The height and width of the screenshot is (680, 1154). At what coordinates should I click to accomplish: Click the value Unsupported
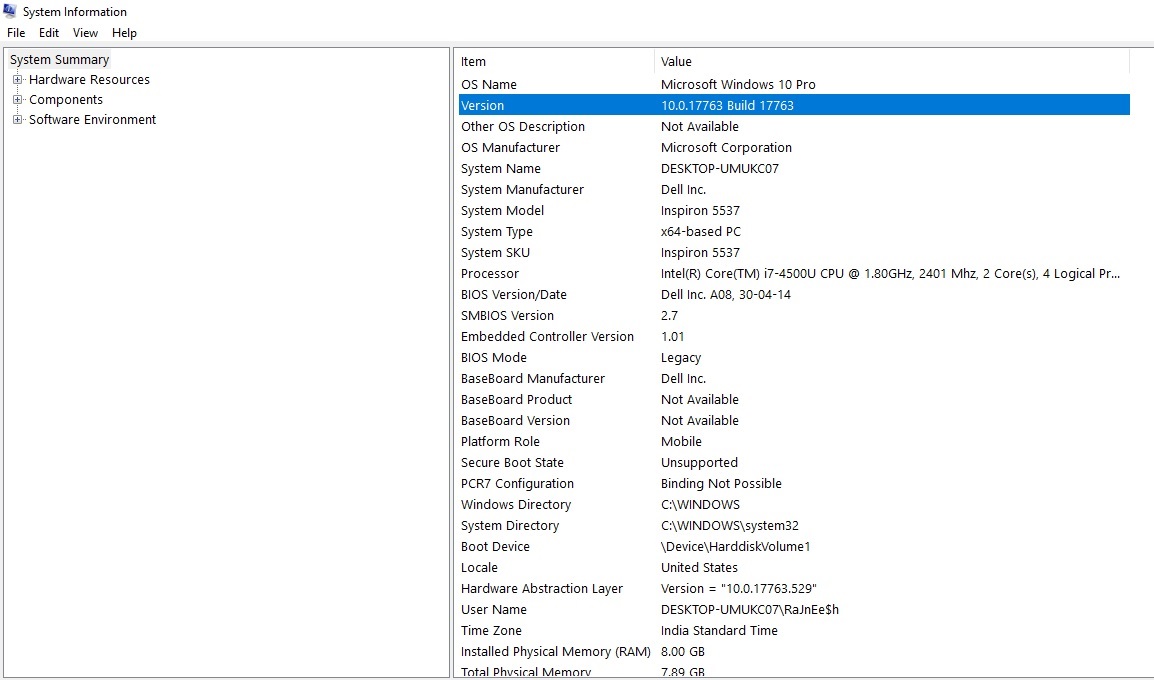[x=699, y=462]
